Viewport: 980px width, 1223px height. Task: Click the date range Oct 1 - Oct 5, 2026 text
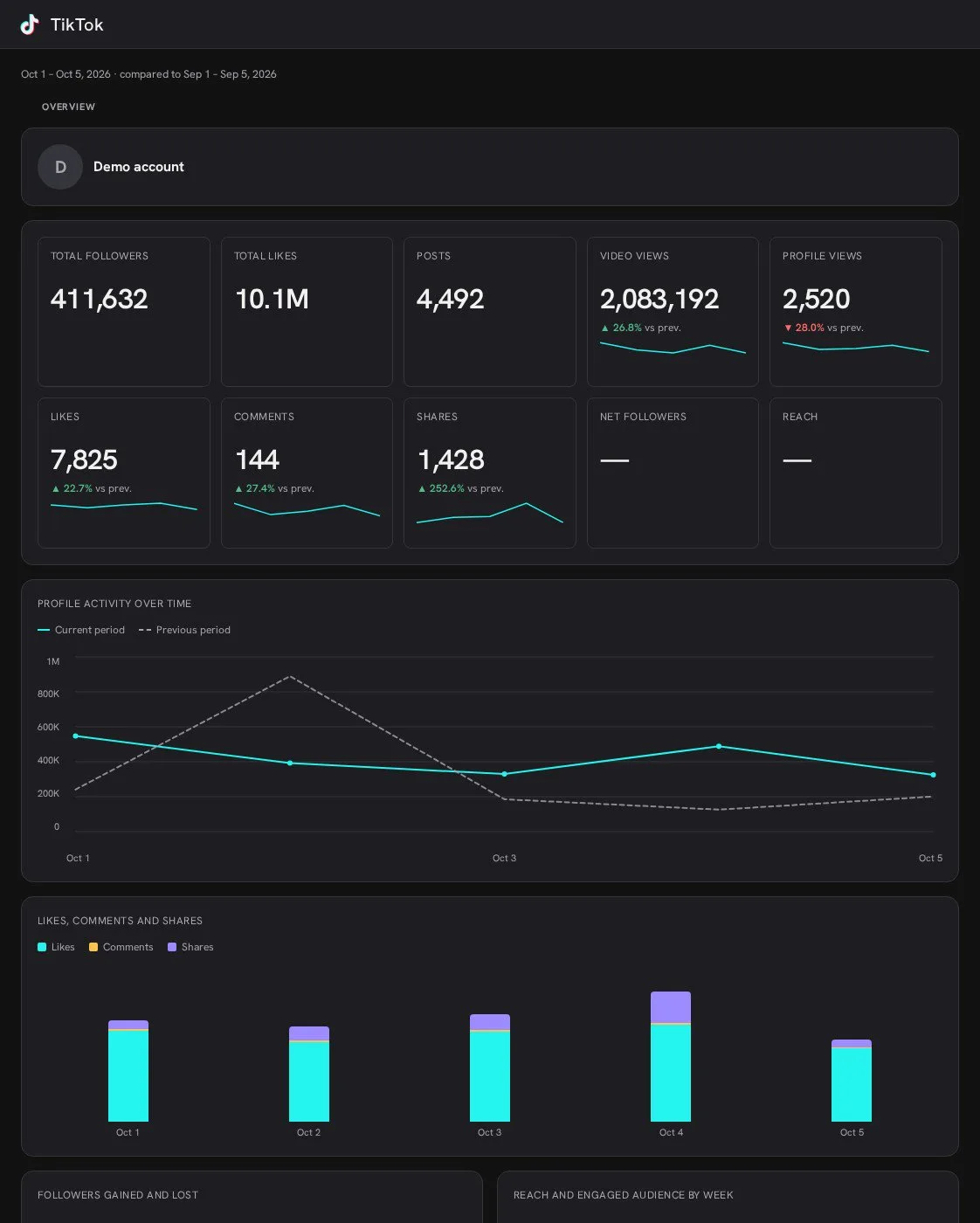(66, 74)
